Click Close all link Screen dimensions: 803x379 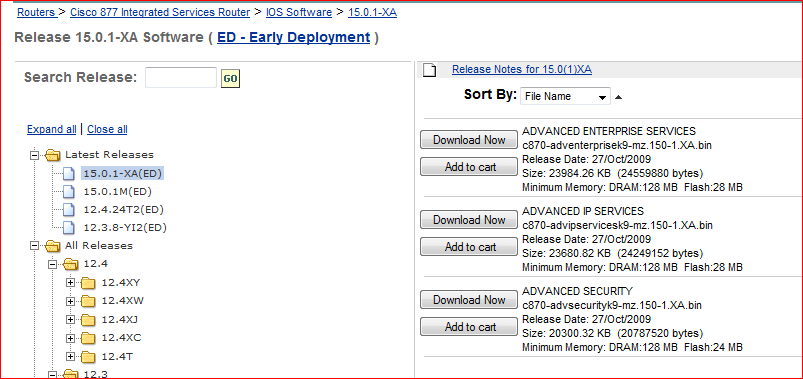point(107,130)
